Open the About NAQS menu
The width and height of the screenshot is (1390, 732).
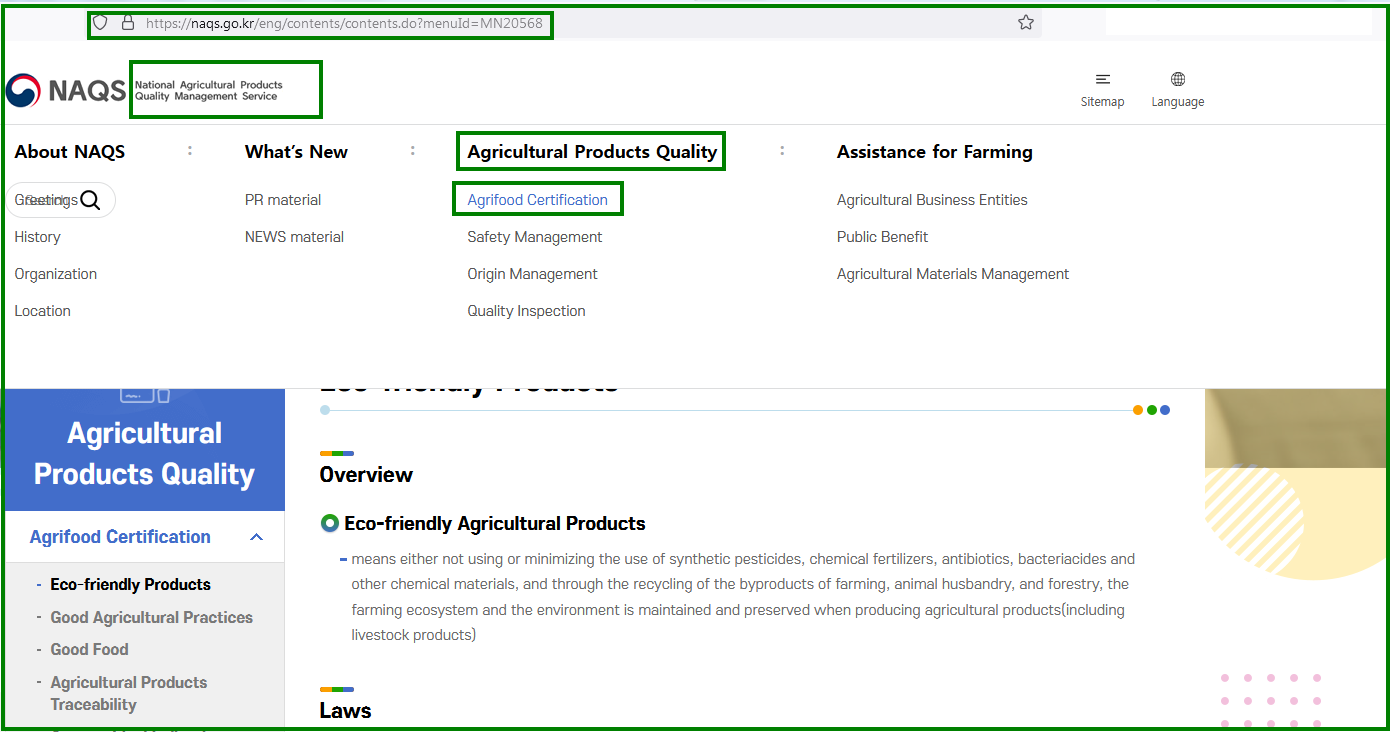70,152
